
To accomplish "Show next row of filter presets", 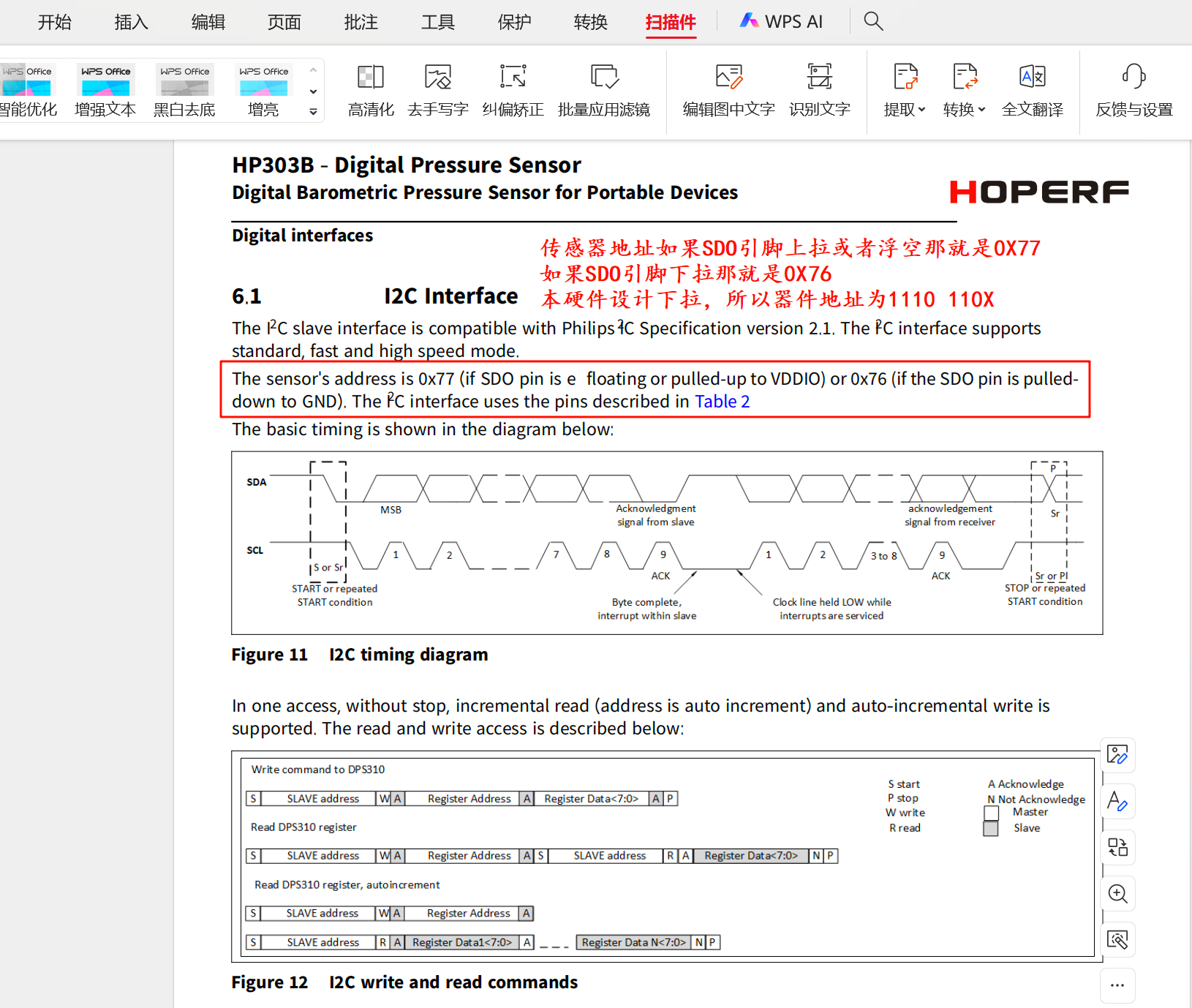I will click(x=313, y=91).
